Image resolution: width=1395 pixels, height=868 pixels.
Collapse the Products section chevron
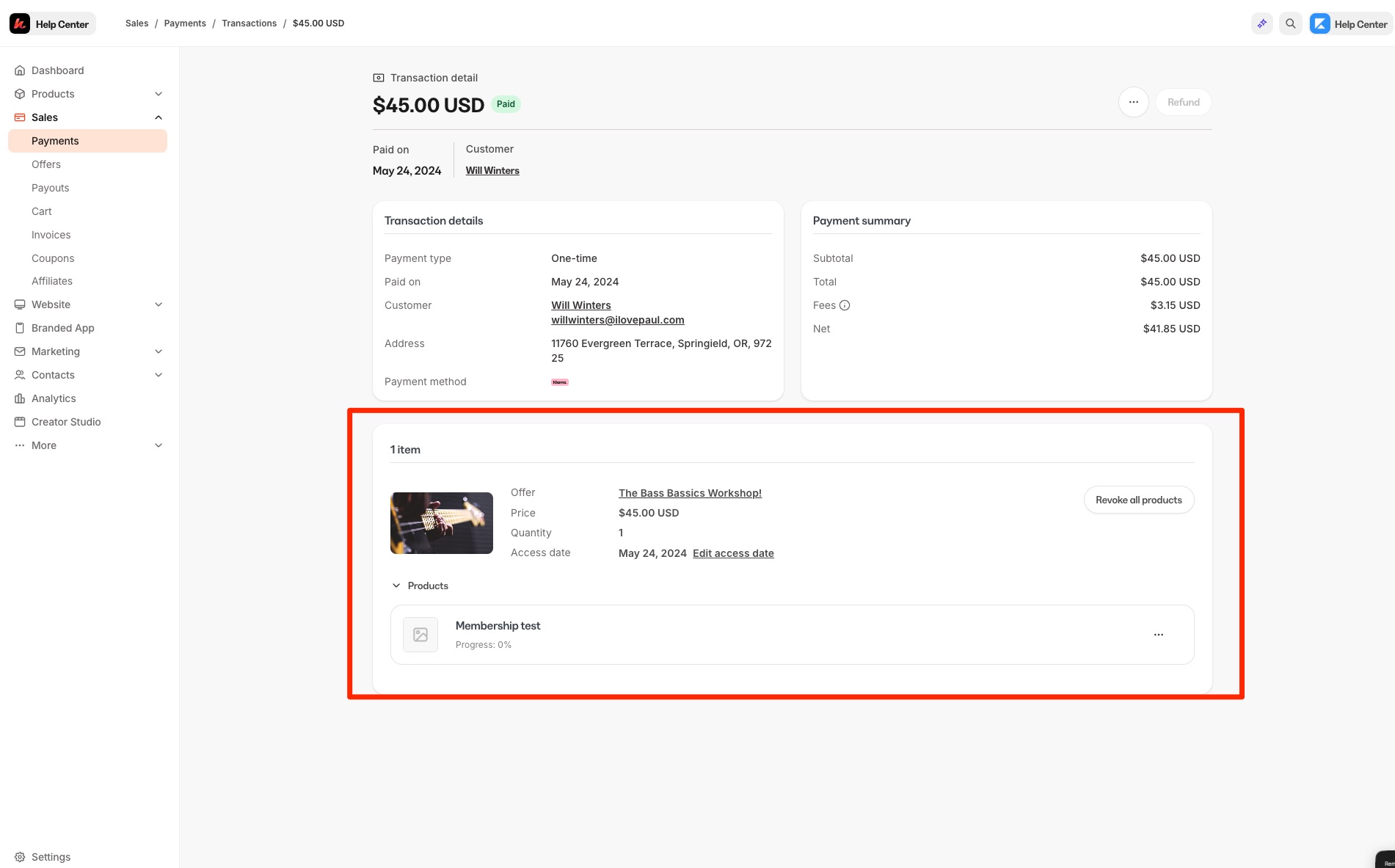tap(396, 586)
